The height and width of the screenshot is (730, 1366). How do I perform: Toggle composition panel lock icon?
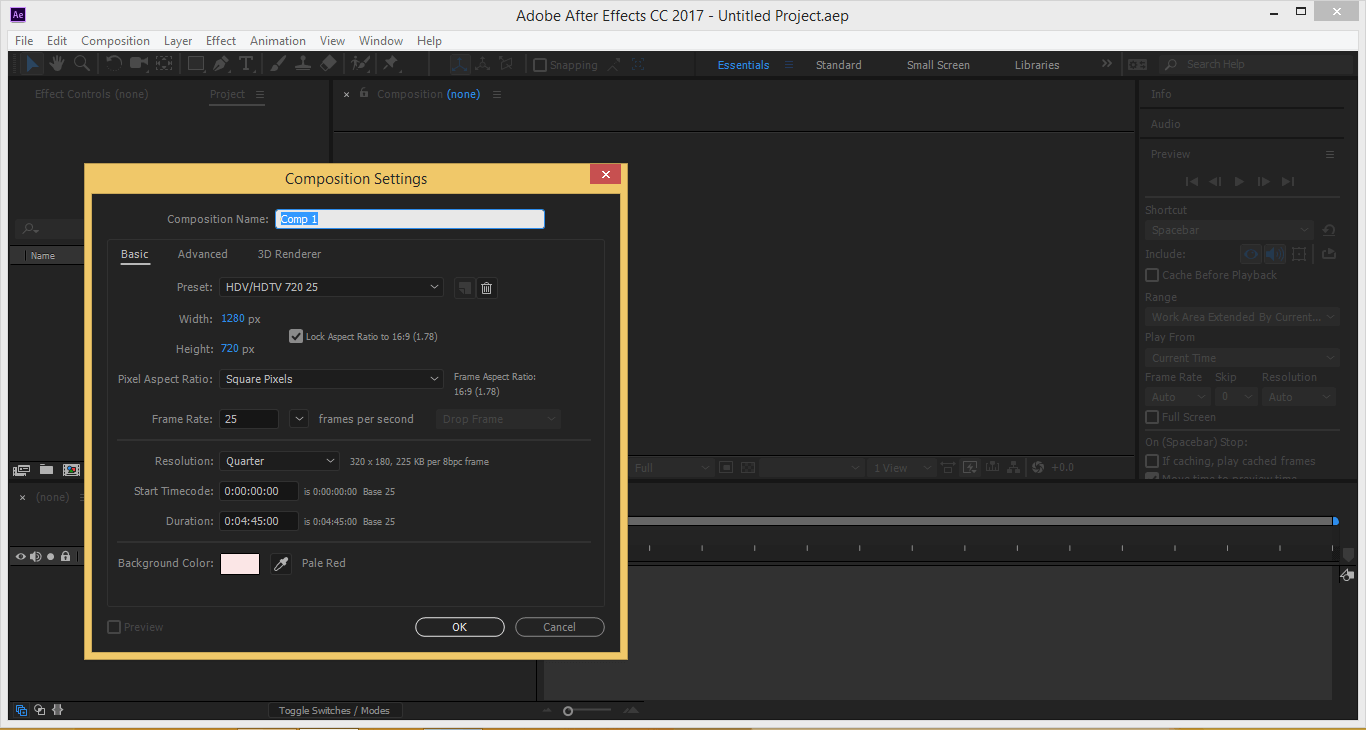[363, 94]
